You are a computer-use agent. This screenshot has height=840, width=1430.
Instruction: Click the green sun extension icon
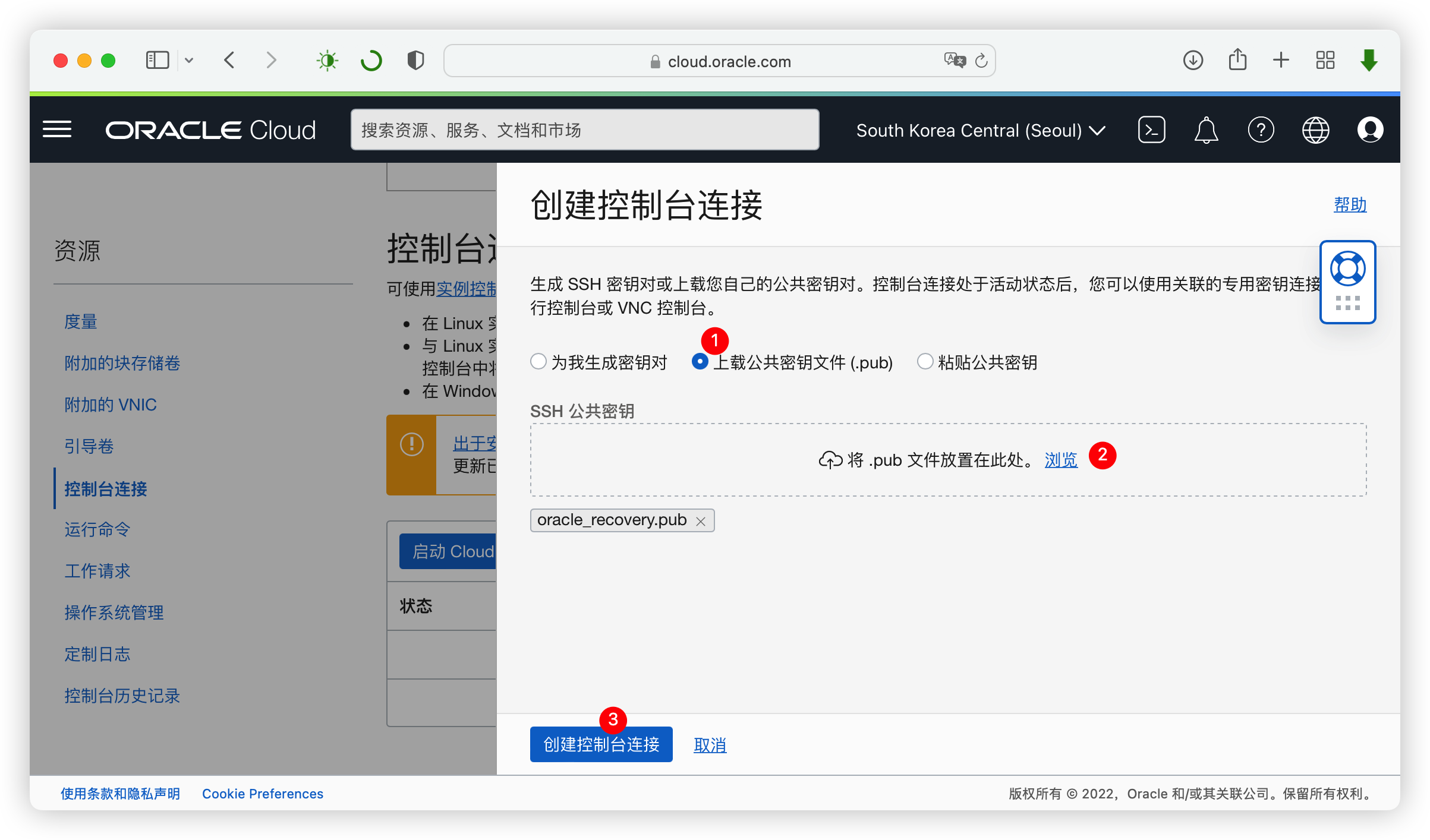[327, 60]
